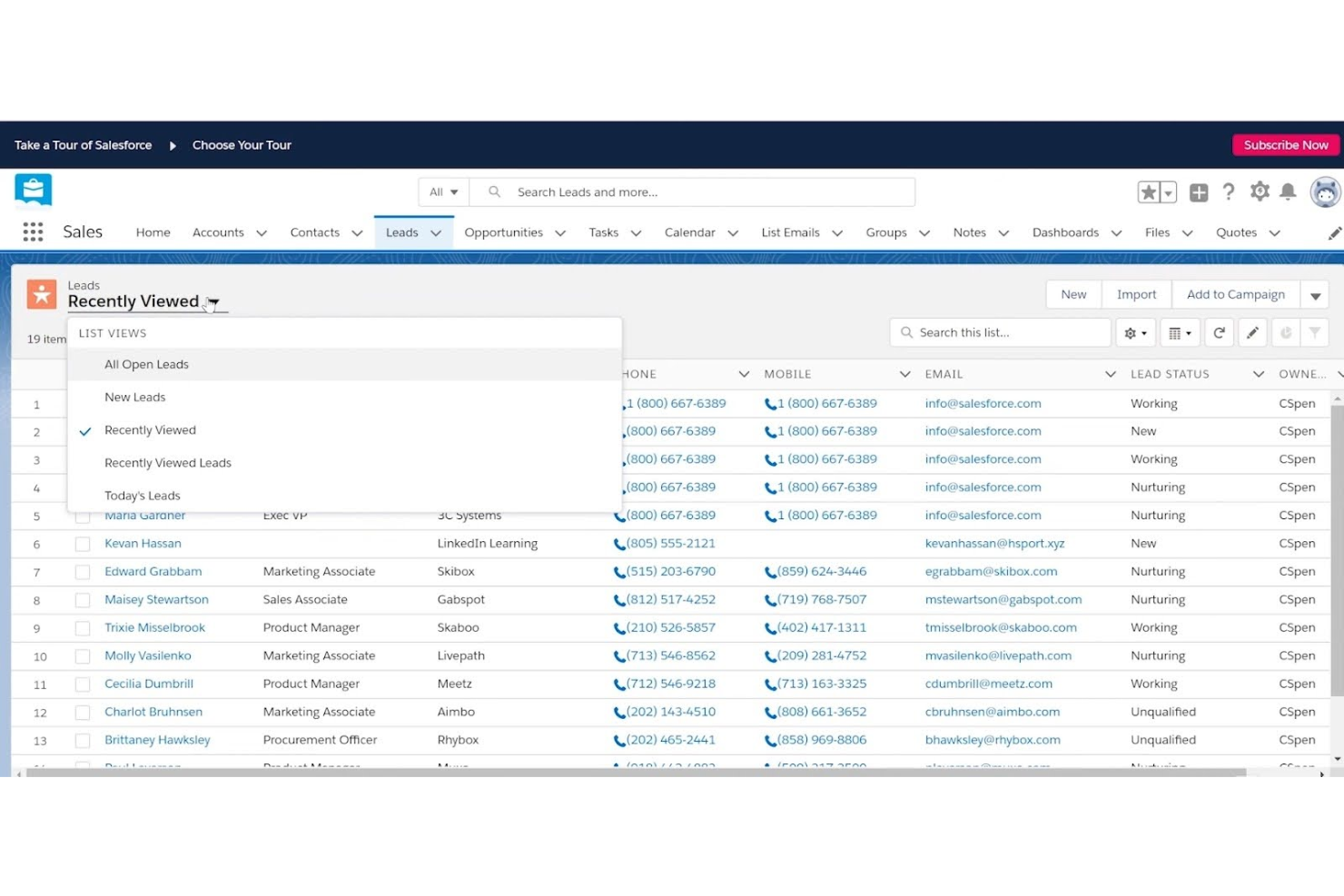Refresh the leads list

tap(1220, 333)
